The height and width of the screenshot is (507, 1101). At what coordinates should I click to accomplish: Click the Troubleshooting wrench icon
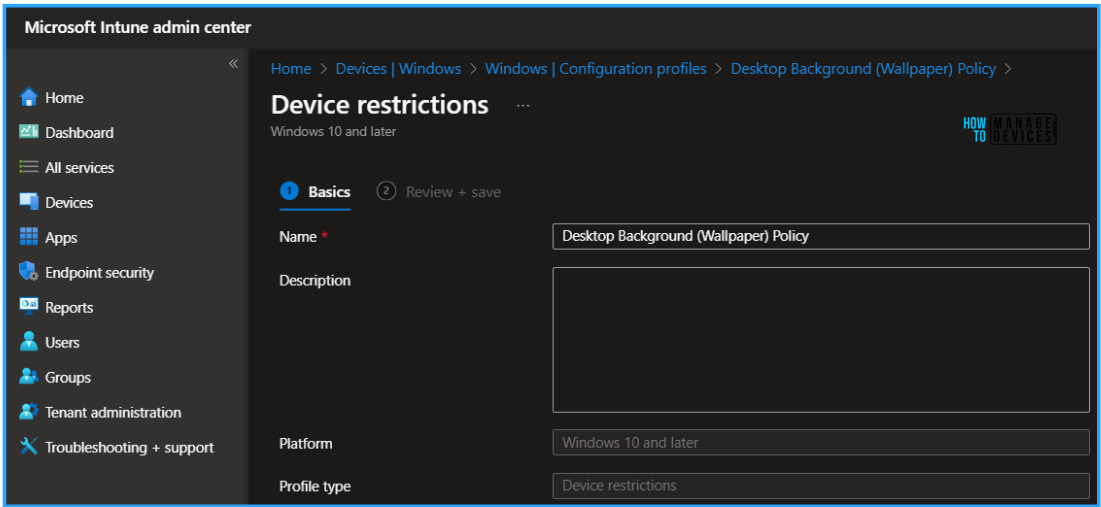coord(29,447)
